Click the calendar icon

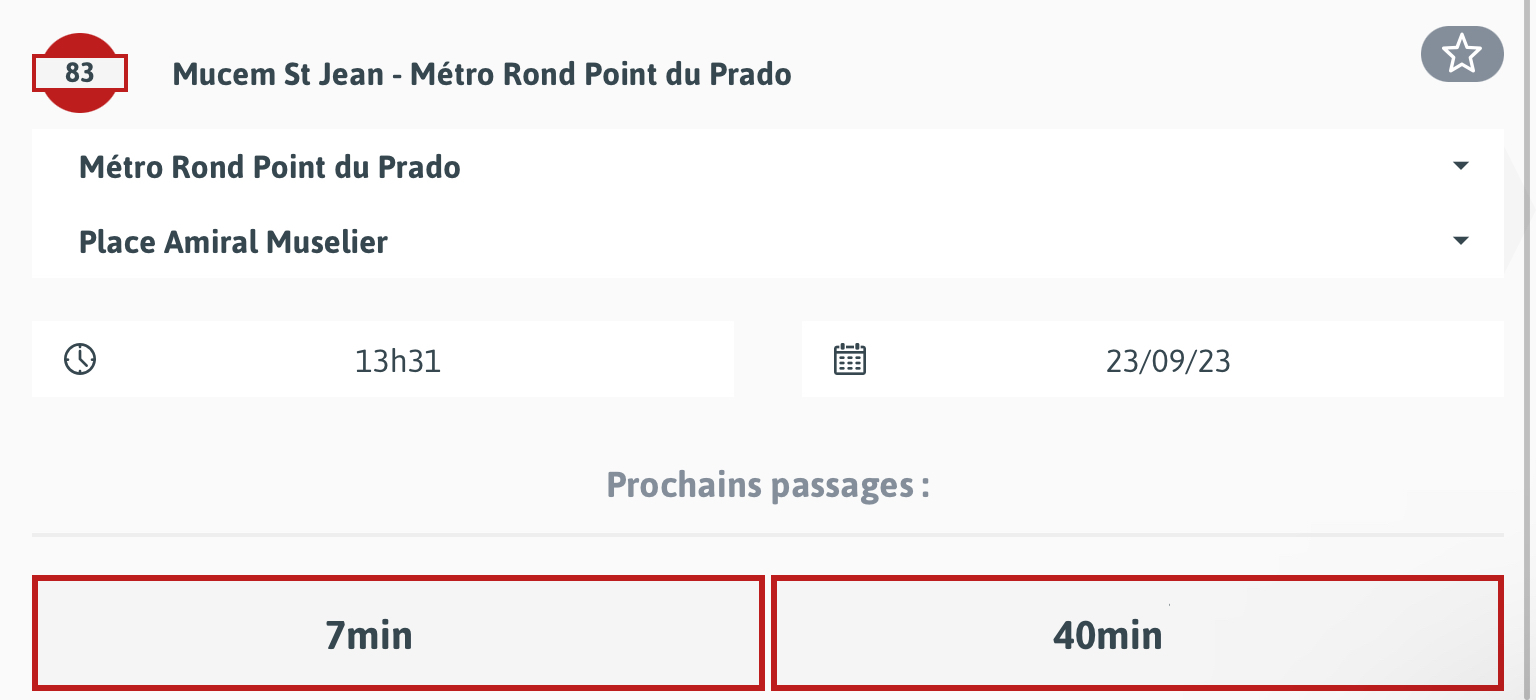[850, 359]
